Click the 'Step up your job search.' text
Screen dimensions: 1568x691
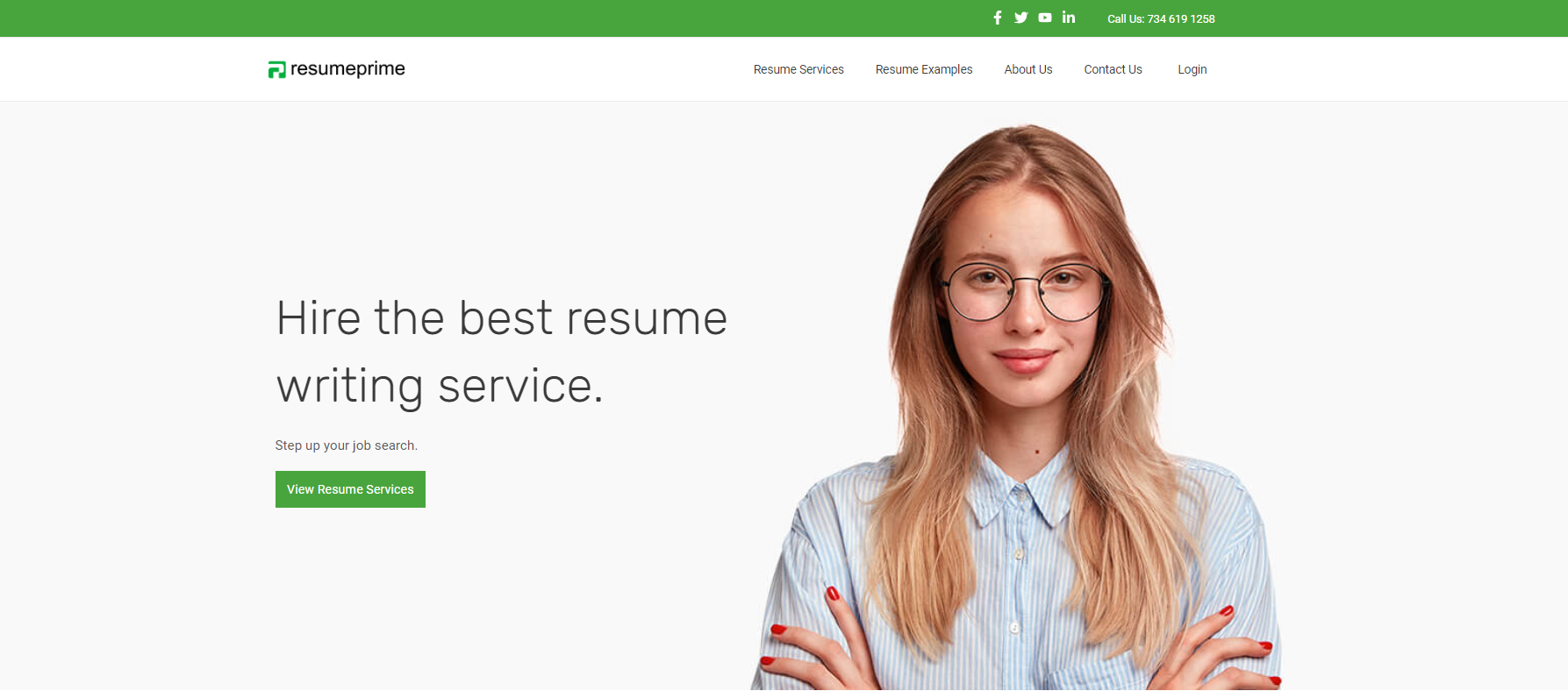coord(347,445)
